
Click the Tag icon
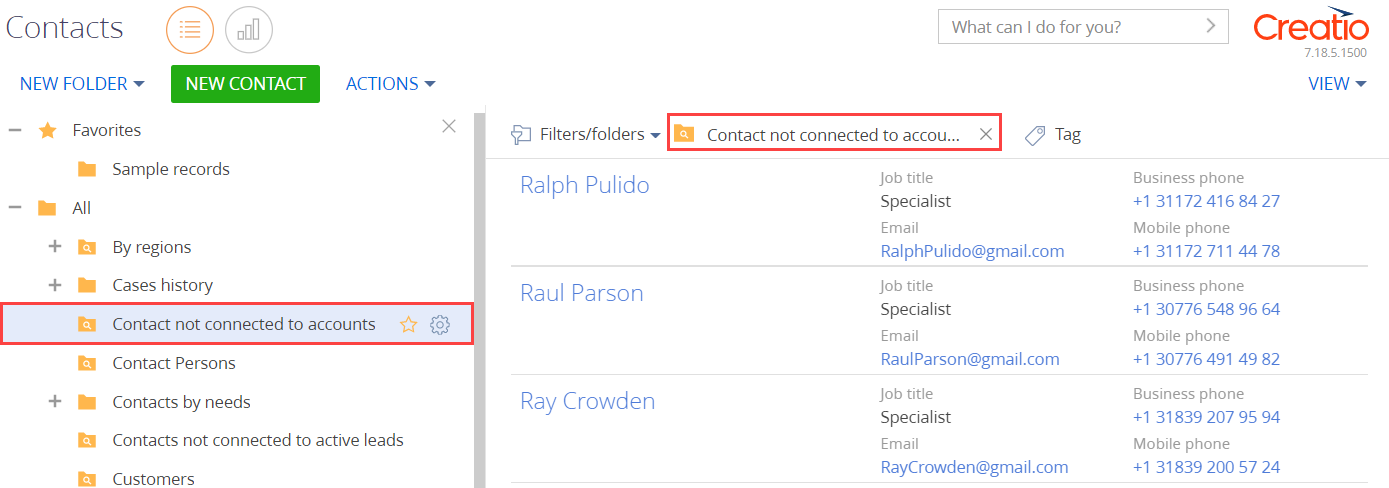[x=1036, y=135]
